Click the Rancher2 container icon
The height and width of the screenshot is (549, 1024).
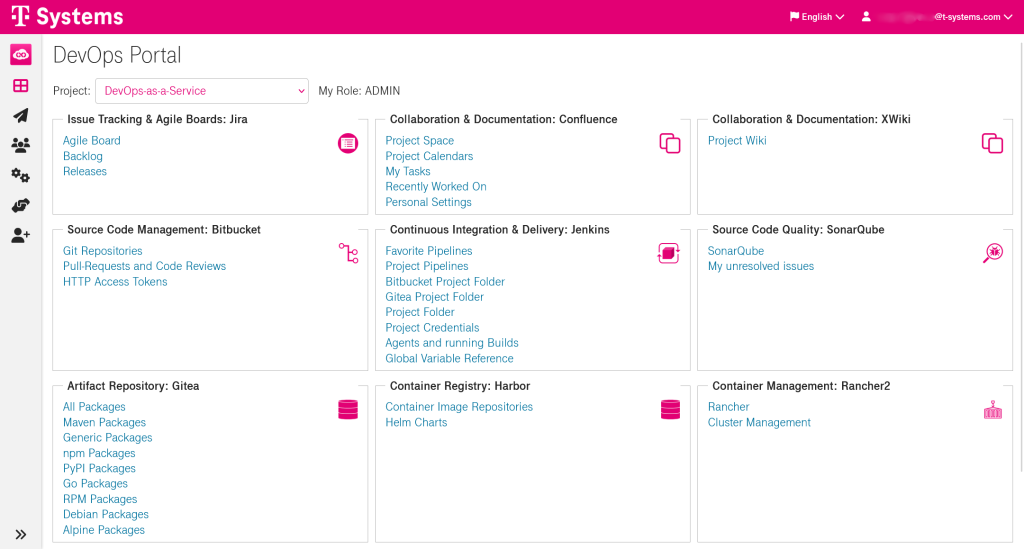[993, 410]
